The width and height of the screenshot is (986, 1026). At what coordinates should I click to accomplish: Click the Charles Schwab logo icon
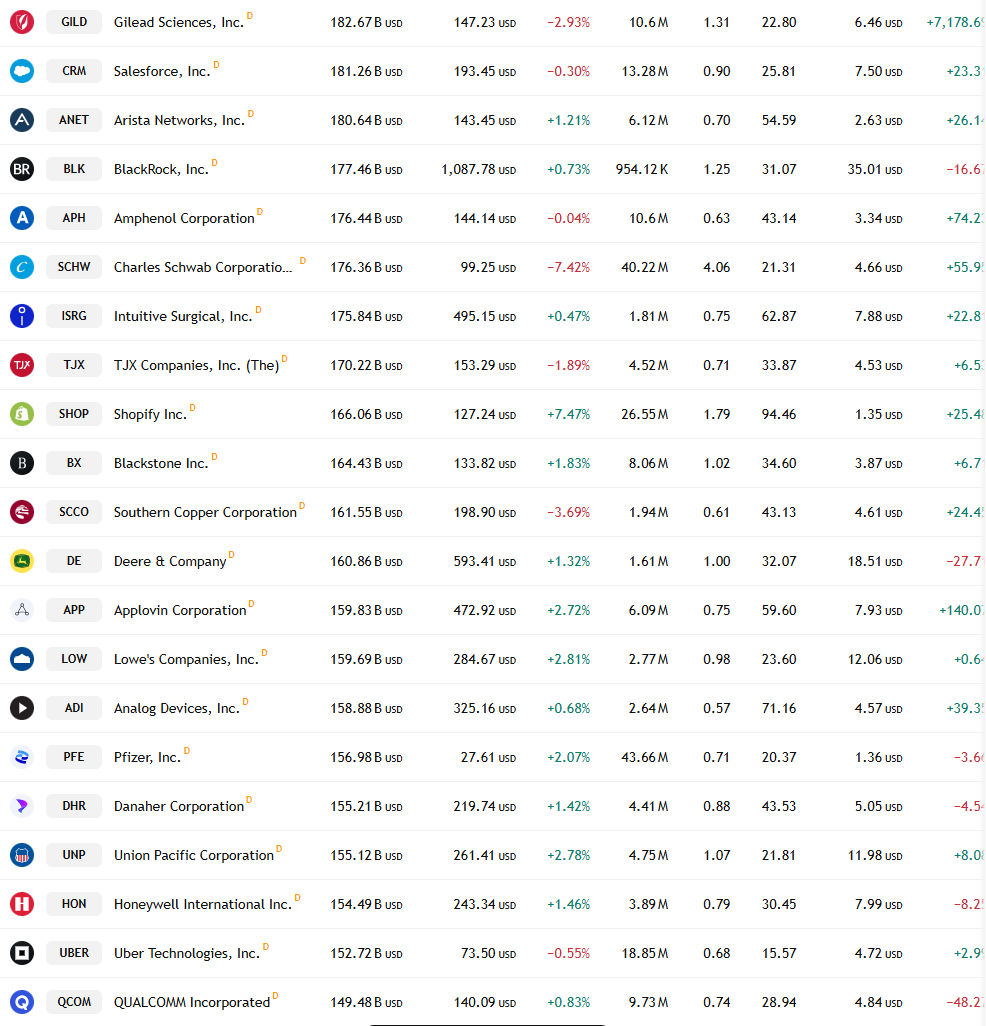point(22,267)
